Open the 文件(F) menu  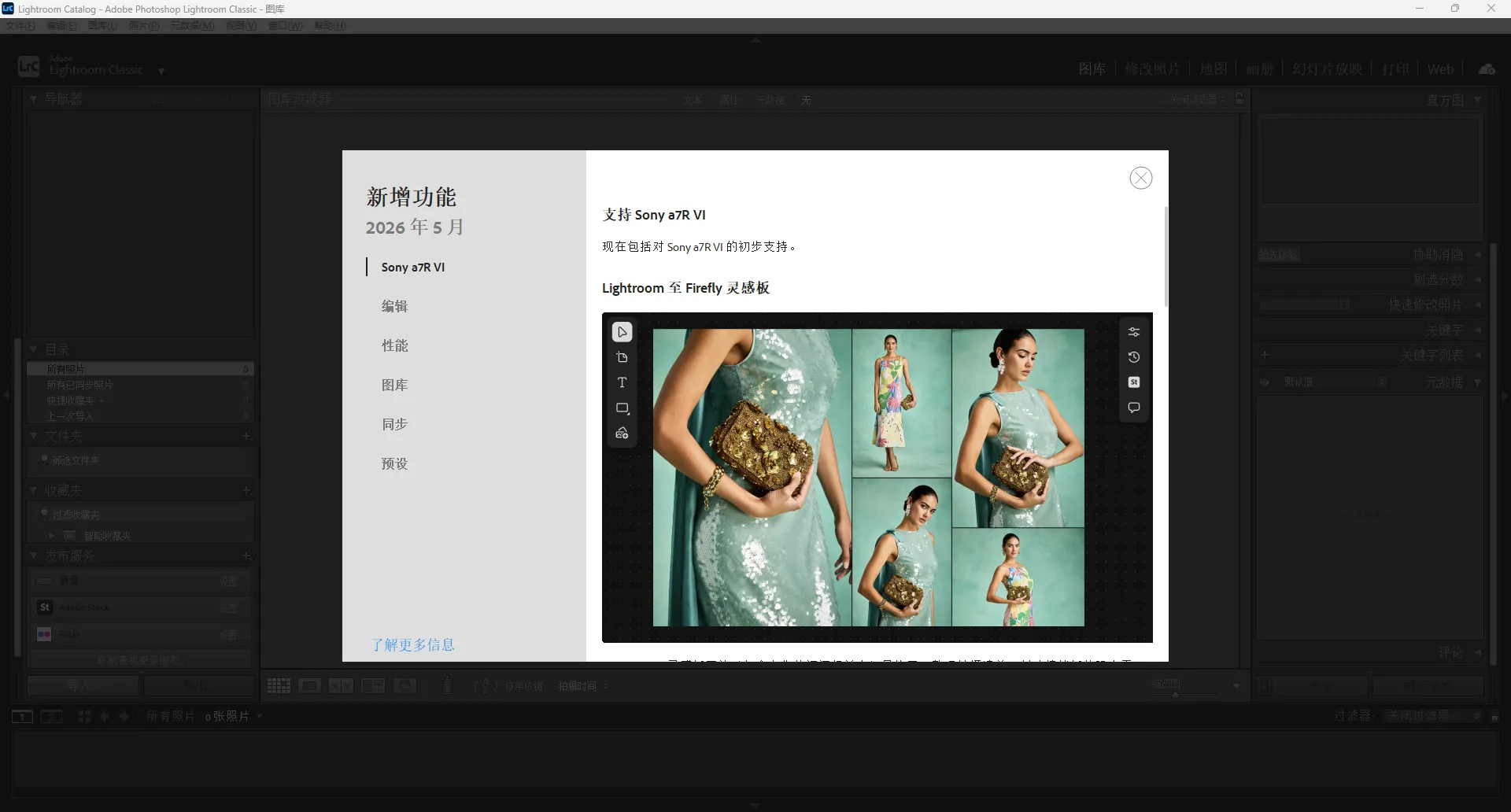[x=20, y=26]
